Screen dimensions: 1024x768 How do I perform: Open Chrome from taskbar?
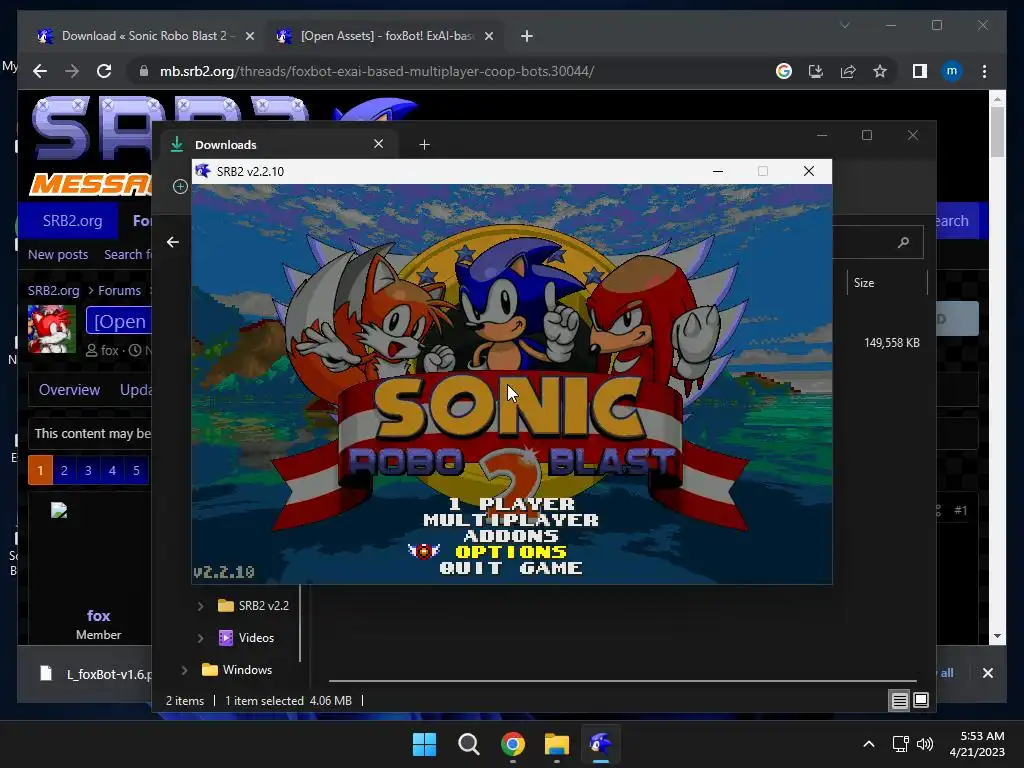513,744
